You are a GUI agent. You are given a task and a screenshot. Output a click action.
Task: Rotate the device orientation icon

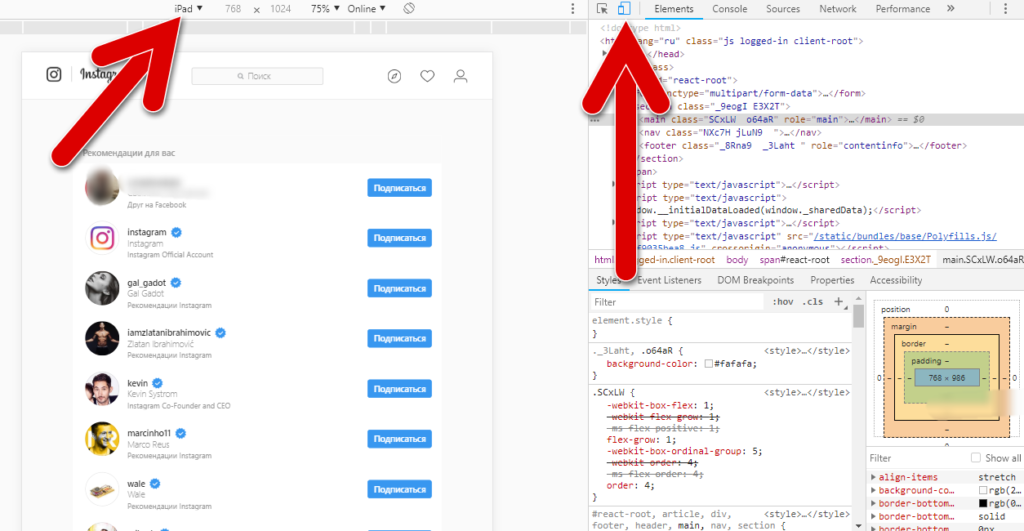point(409,8)
